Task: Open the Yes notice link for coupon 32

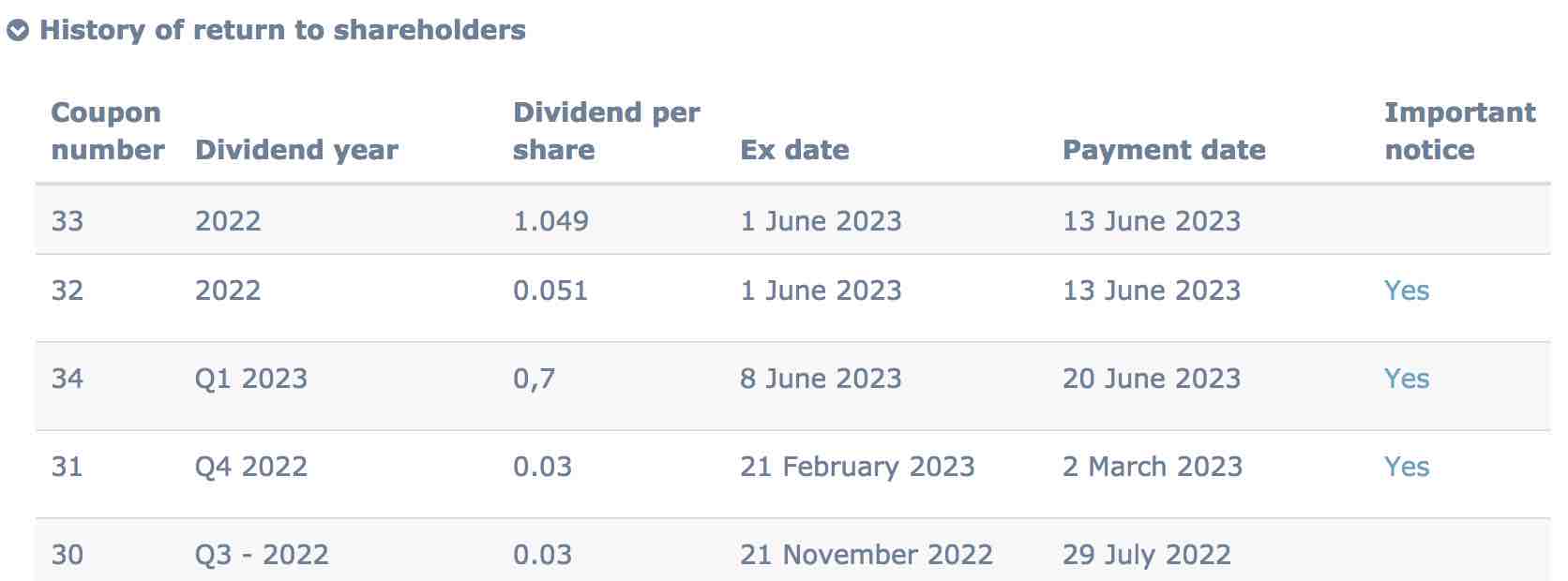Action: 1407,290
